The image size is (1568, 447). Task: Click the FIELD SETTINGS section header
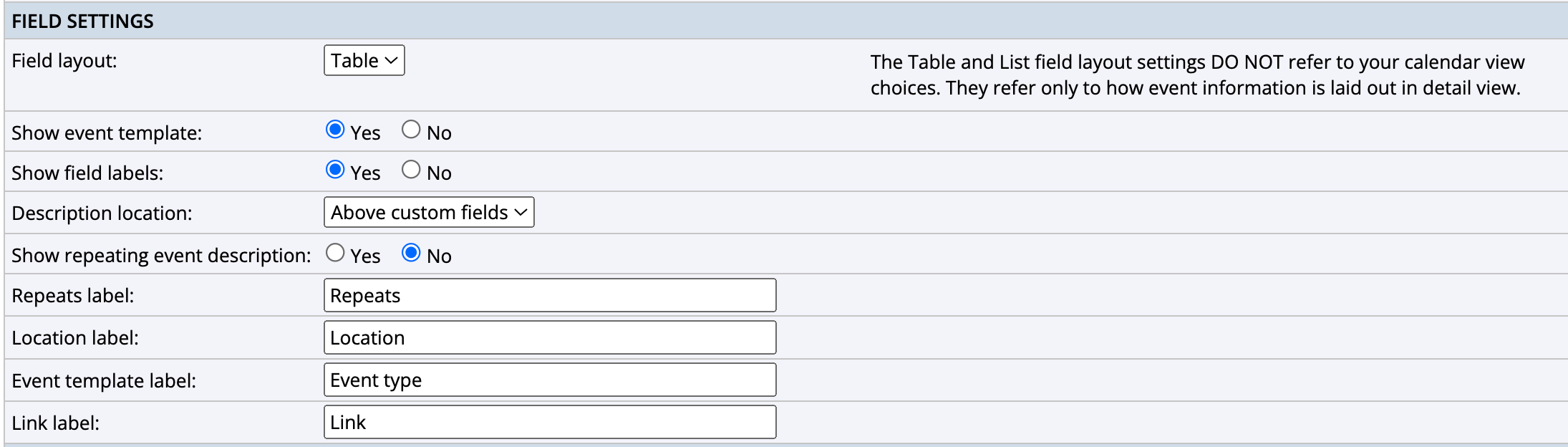(x=82, y=21)
